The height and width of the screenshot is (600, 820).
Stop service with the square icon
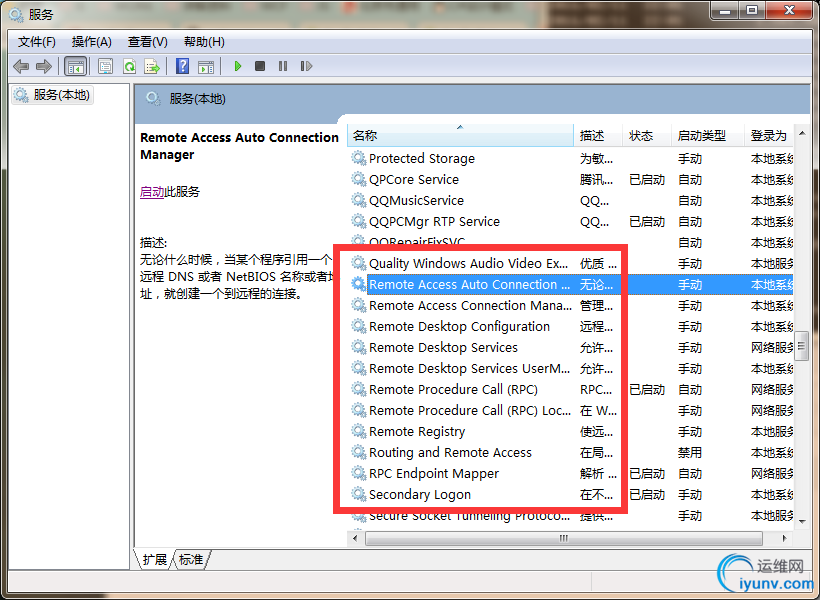tap(260, 66)
